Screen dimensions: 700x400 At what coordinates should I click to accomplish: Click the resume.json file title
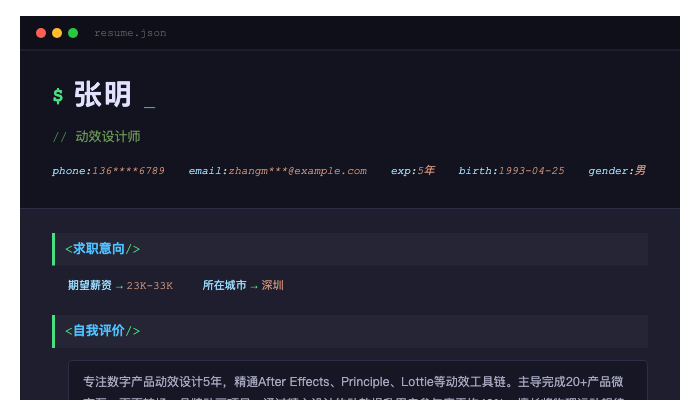pos(130,33)
